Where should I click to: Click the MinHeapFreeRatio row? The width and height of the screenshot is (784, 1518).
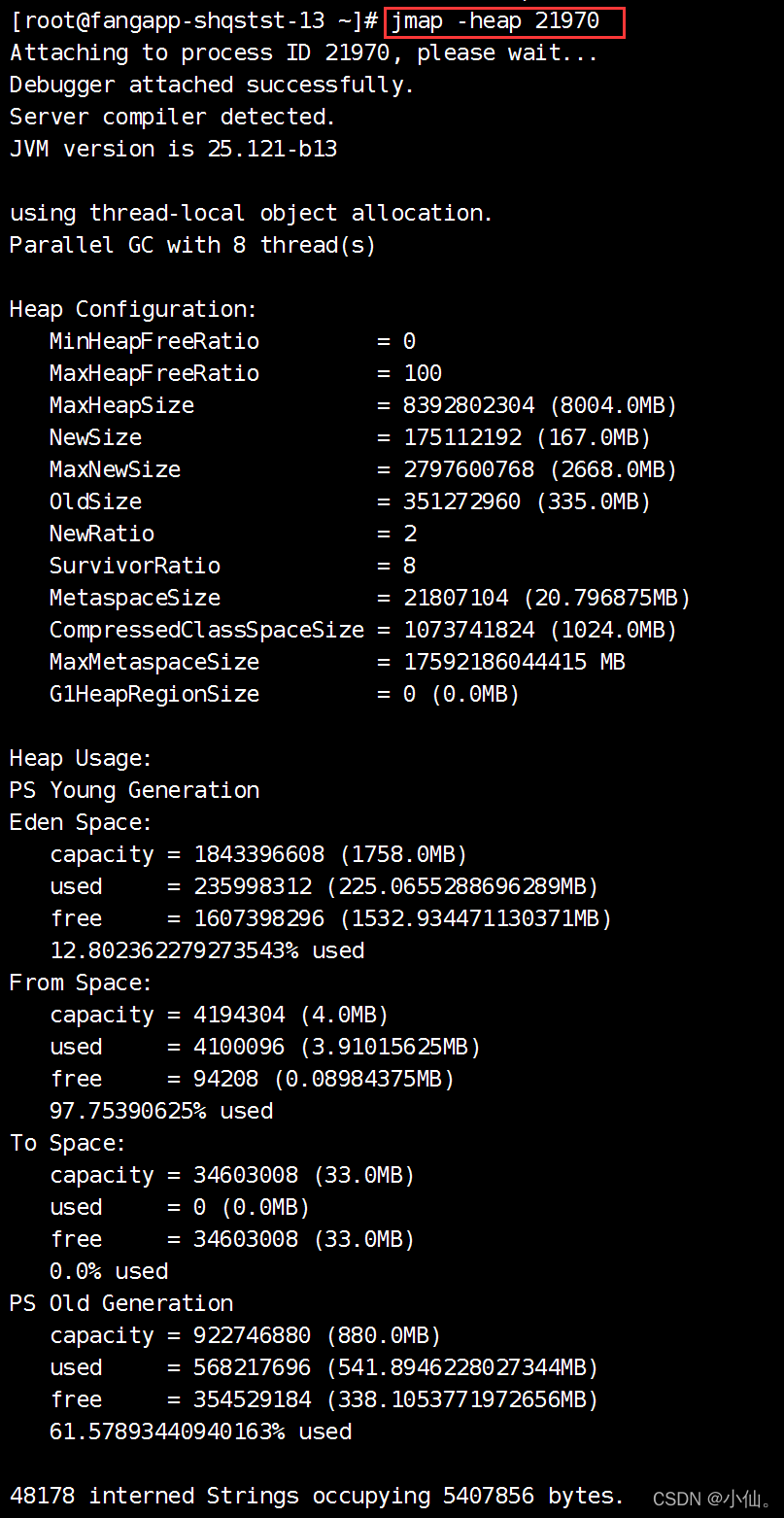[x=232, y=341]
